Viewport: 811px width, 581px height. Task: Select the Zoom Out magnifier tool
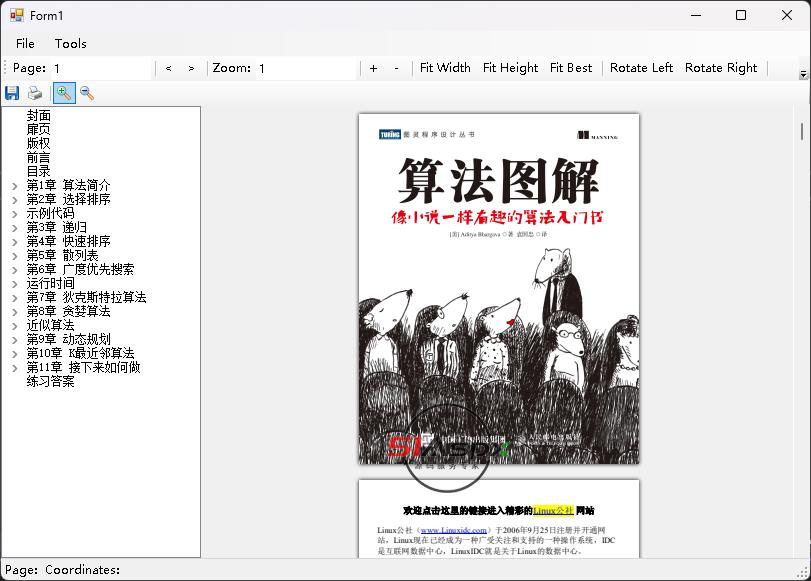tap(87, 93)
